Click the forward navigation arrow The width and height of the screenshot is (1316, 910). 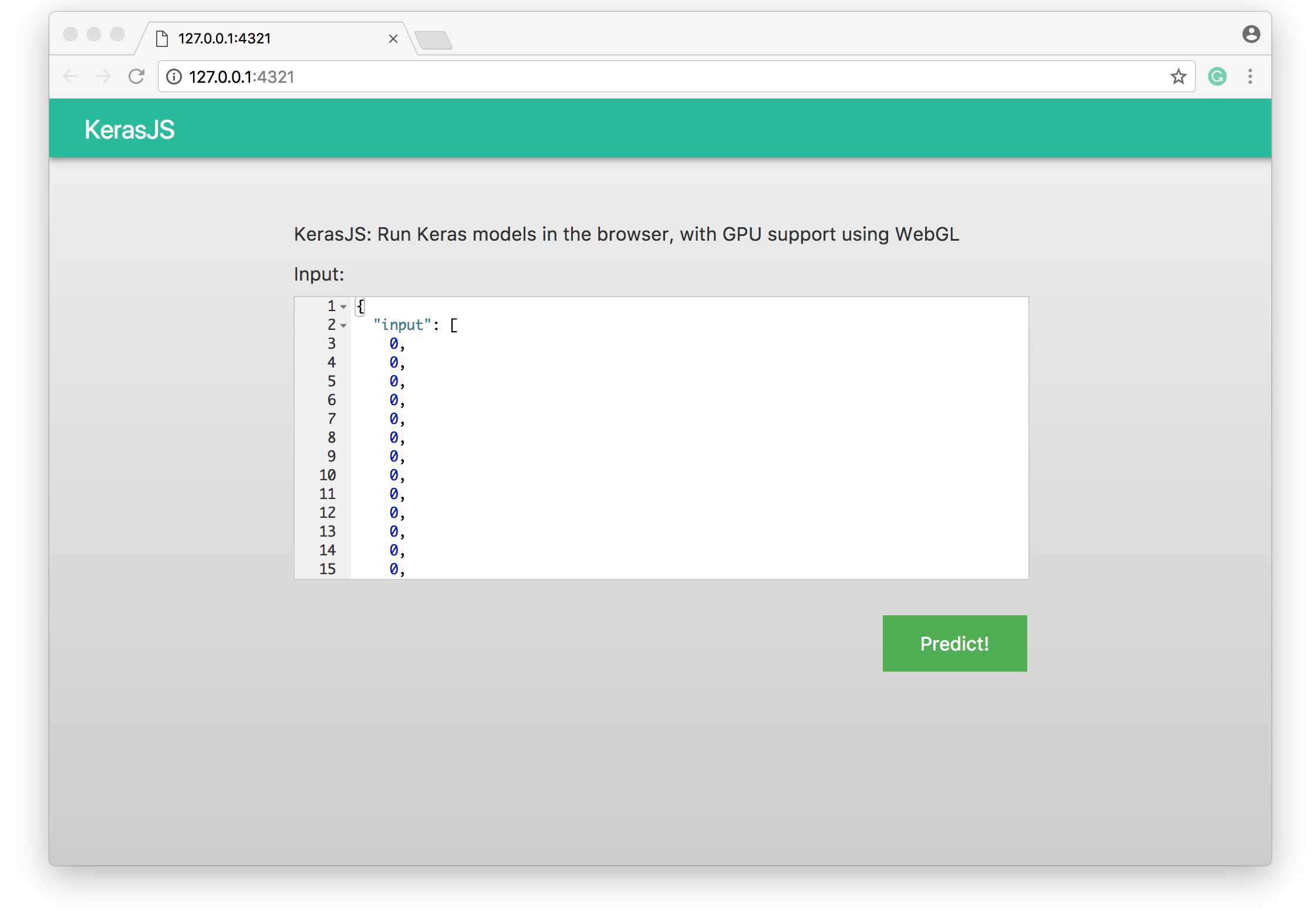[103, 76]
